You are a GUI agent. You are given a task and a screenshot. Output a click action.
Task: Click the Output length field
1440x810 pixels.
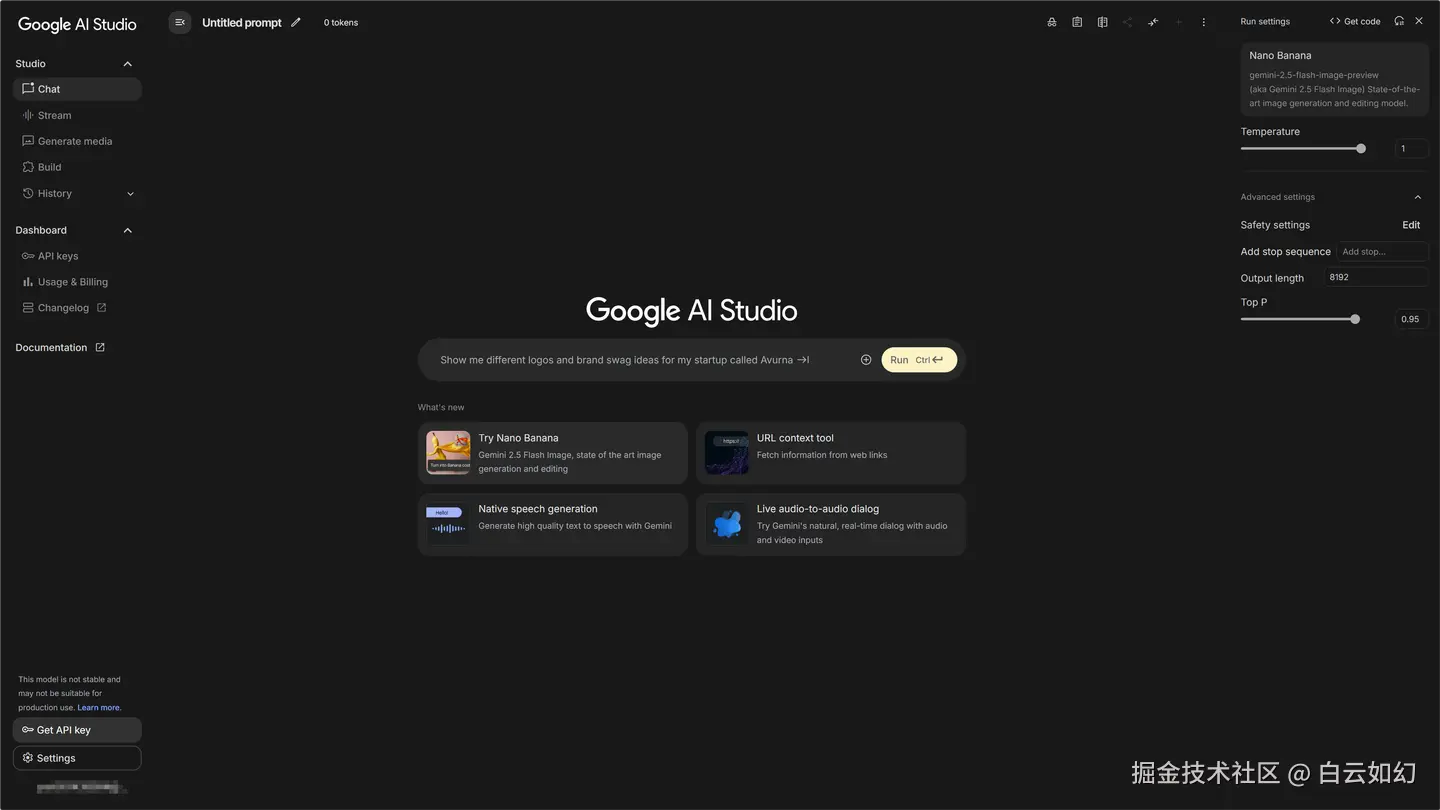[x=1377, y=278]
